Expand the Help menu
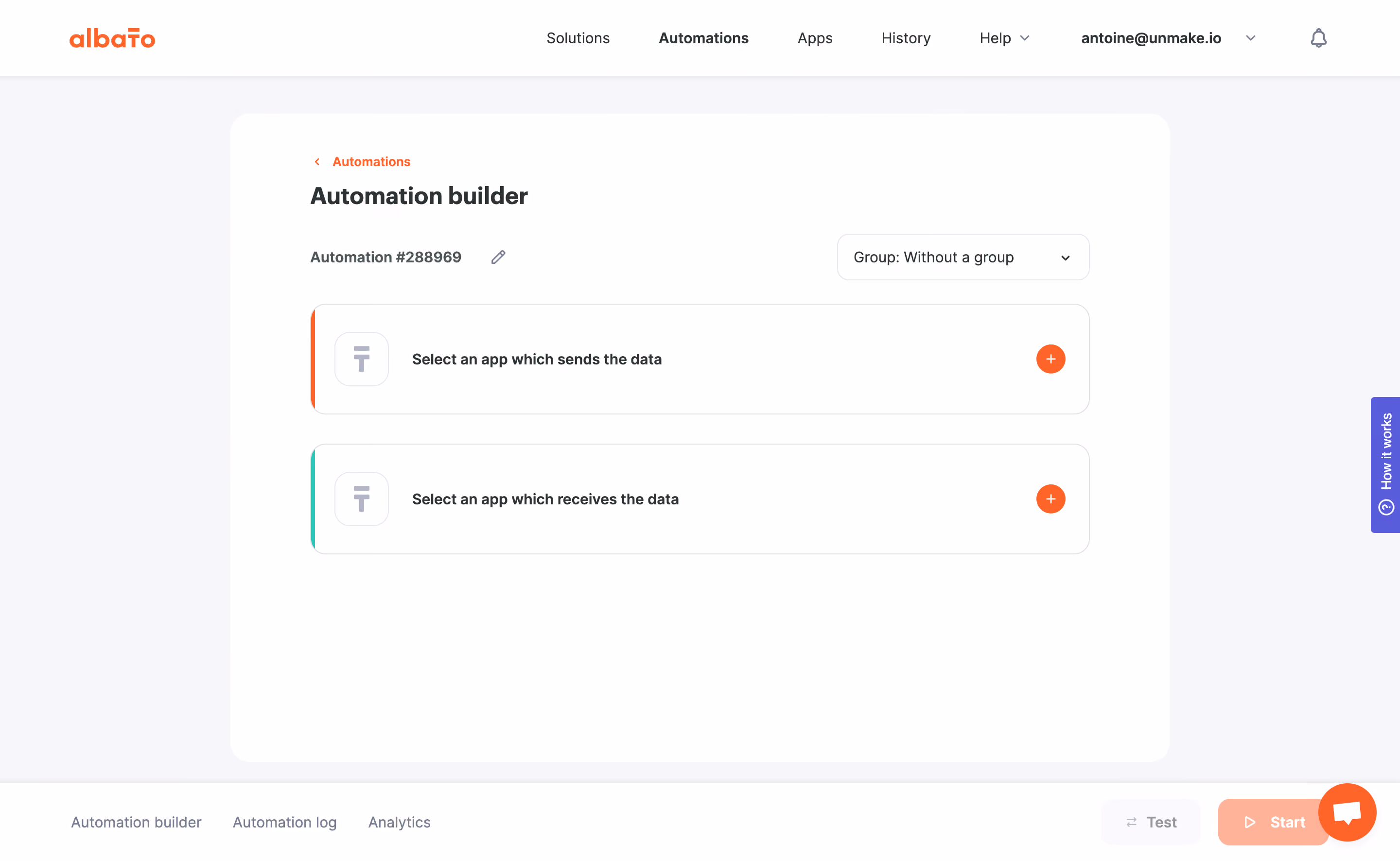Screen dimensions: 1400x861 pos(1005,38)
